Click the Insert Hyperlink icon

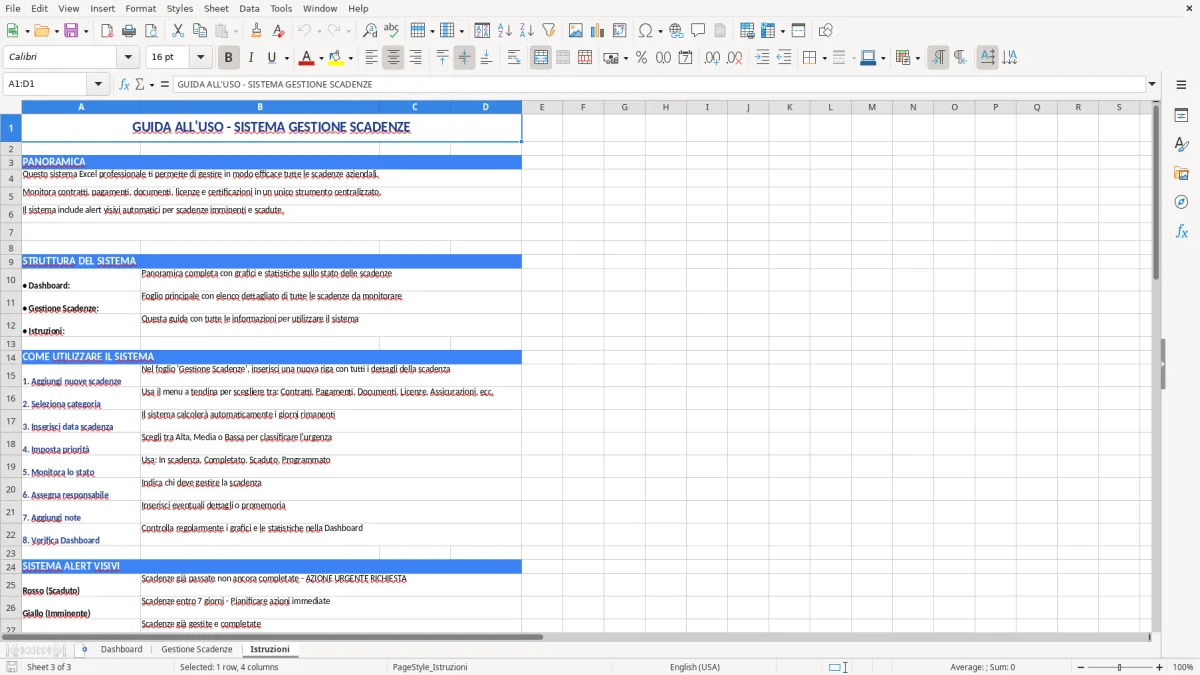click(x=677, y=31)
